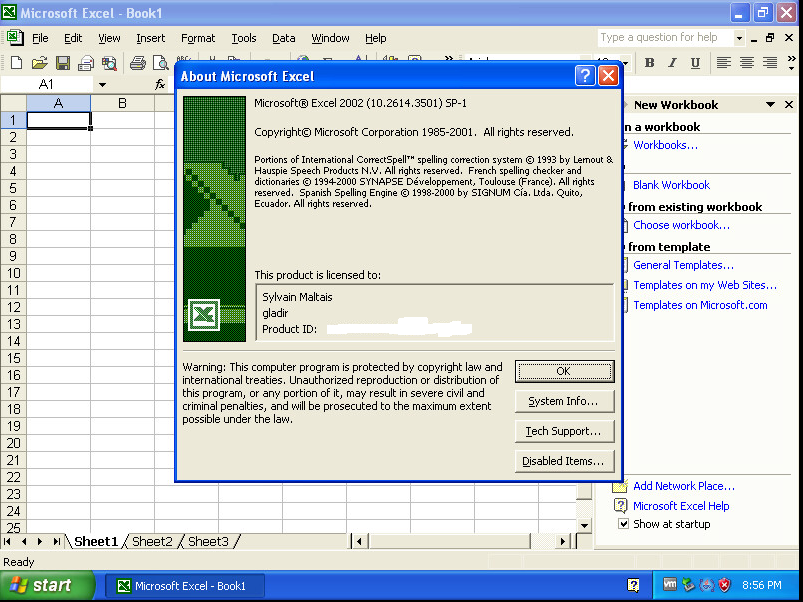Click the red security shield tray icon
Viewport: 803px width, 602px height.
724,585
